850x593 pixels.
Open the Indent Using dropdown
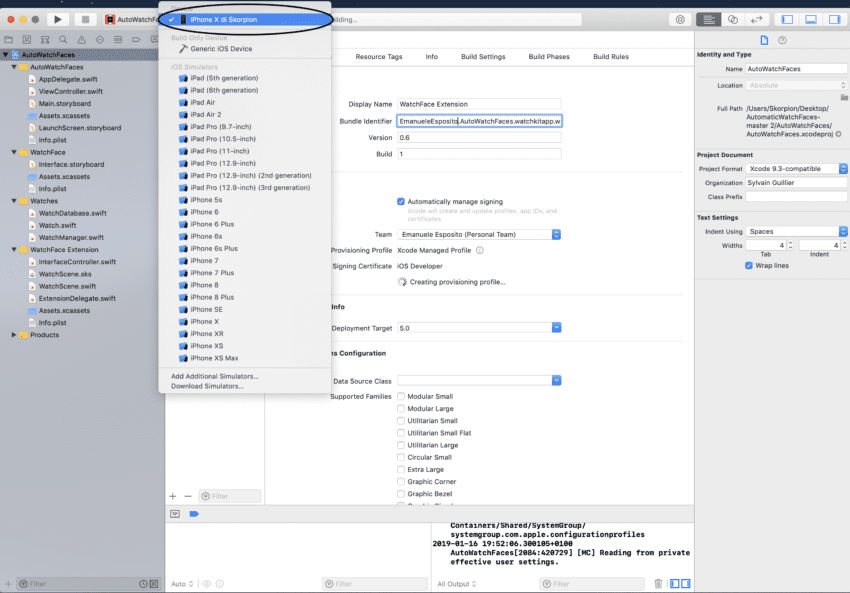(x=796, y=231)
